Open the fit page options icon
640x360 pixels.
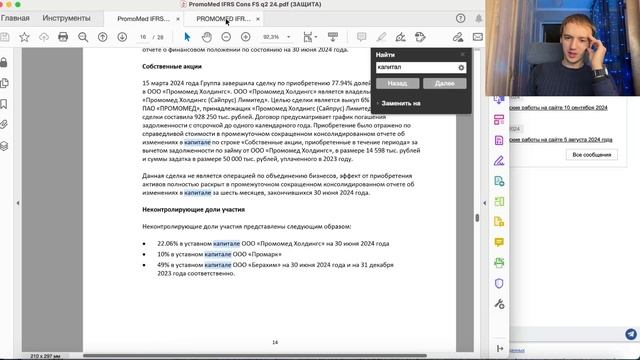click(x=310, y=37)
